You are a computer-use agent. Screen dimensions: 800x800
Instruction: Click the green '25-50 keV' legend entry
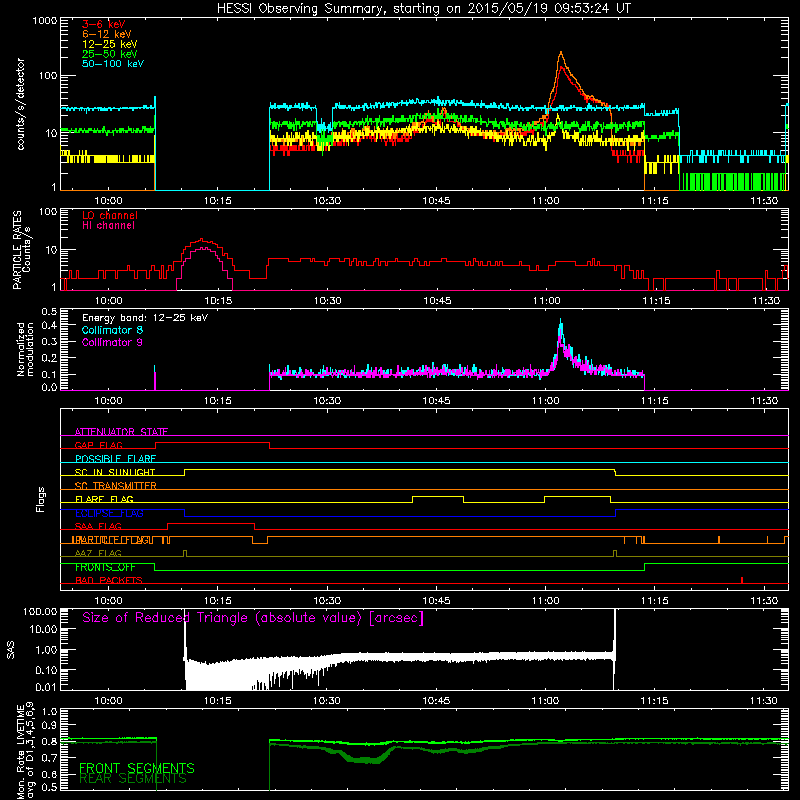tap(110, 54)
